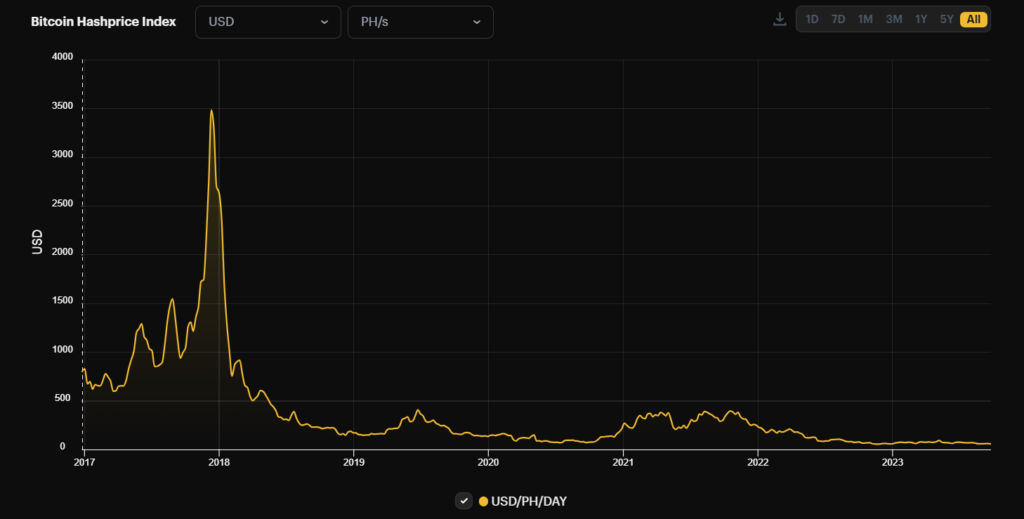1024x519 pixels.
Task: Click the chart peak near 3500 USD
Action: [x=211, y=111]
